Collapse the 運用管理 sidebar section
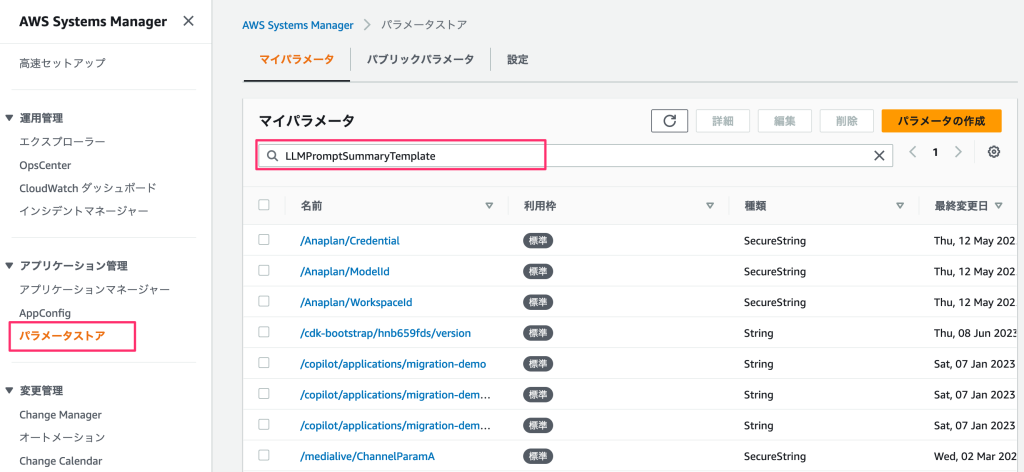Image resolution: width=1024 pixels, height=472 pixels. 9,118
